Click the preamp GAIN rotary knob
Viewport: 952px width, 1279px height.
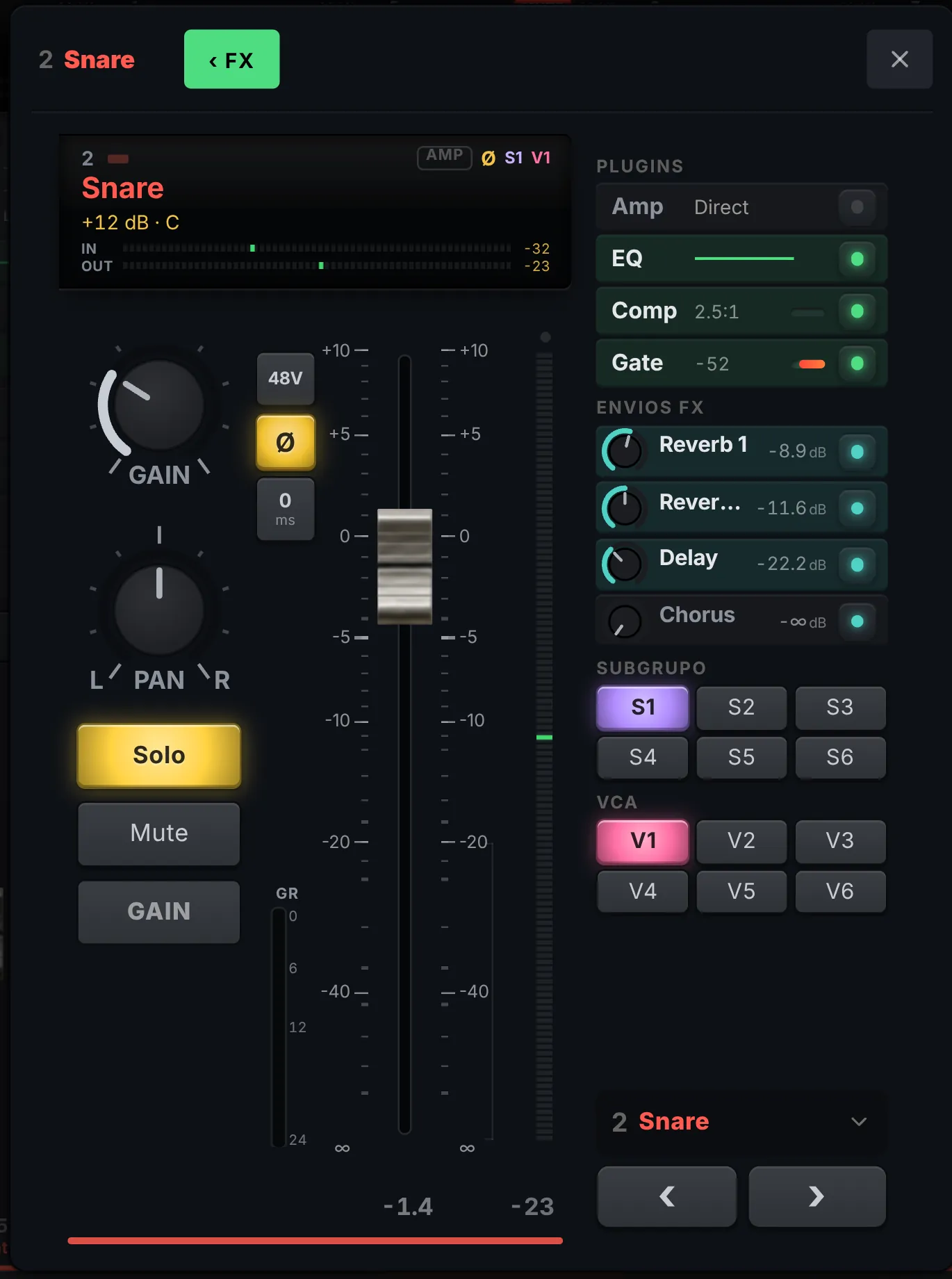(x=158, y=405)
